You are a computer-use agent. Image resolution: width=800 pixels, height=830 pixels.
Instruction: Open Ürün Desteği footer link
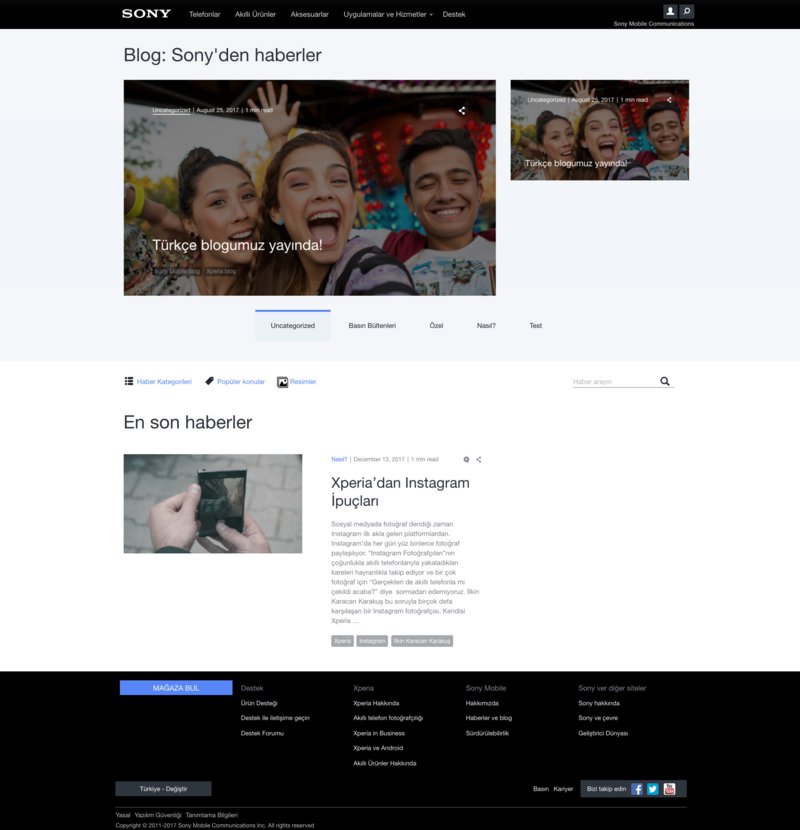[259, 703]
